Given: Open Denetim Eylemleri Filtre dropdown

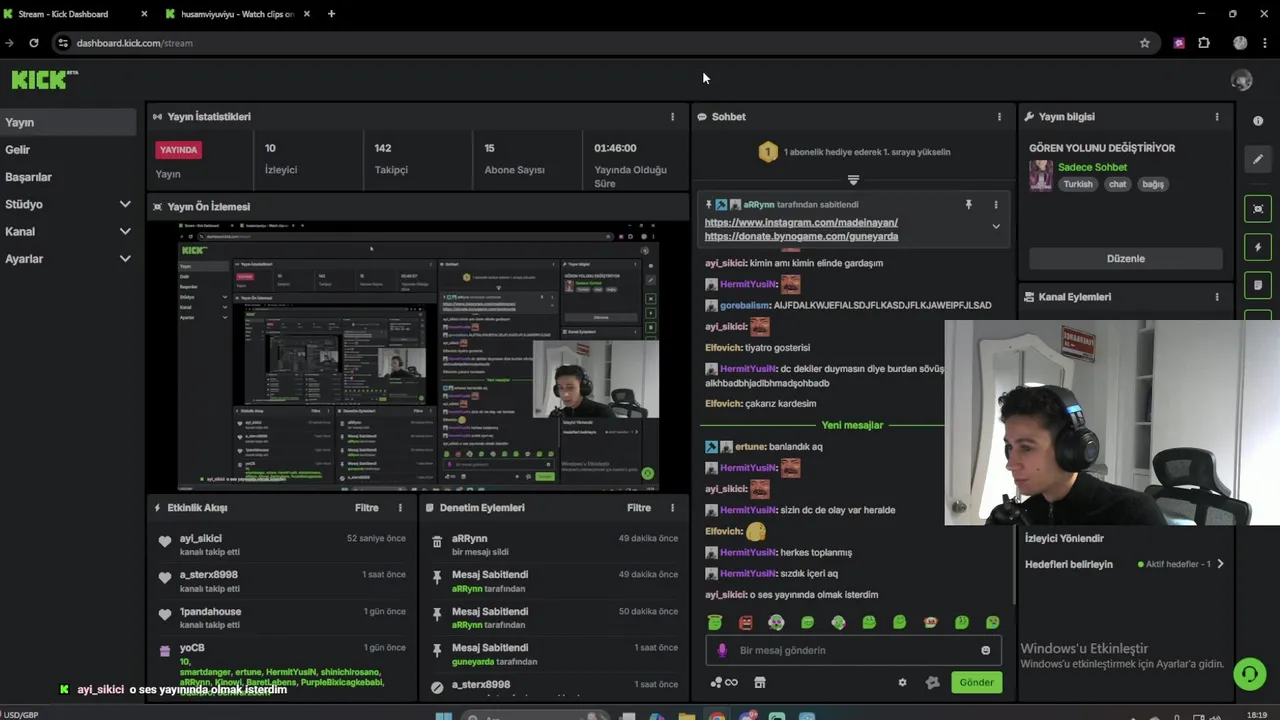Looking at the screenshot, I should pyautogui.click(x=639, y=508).
